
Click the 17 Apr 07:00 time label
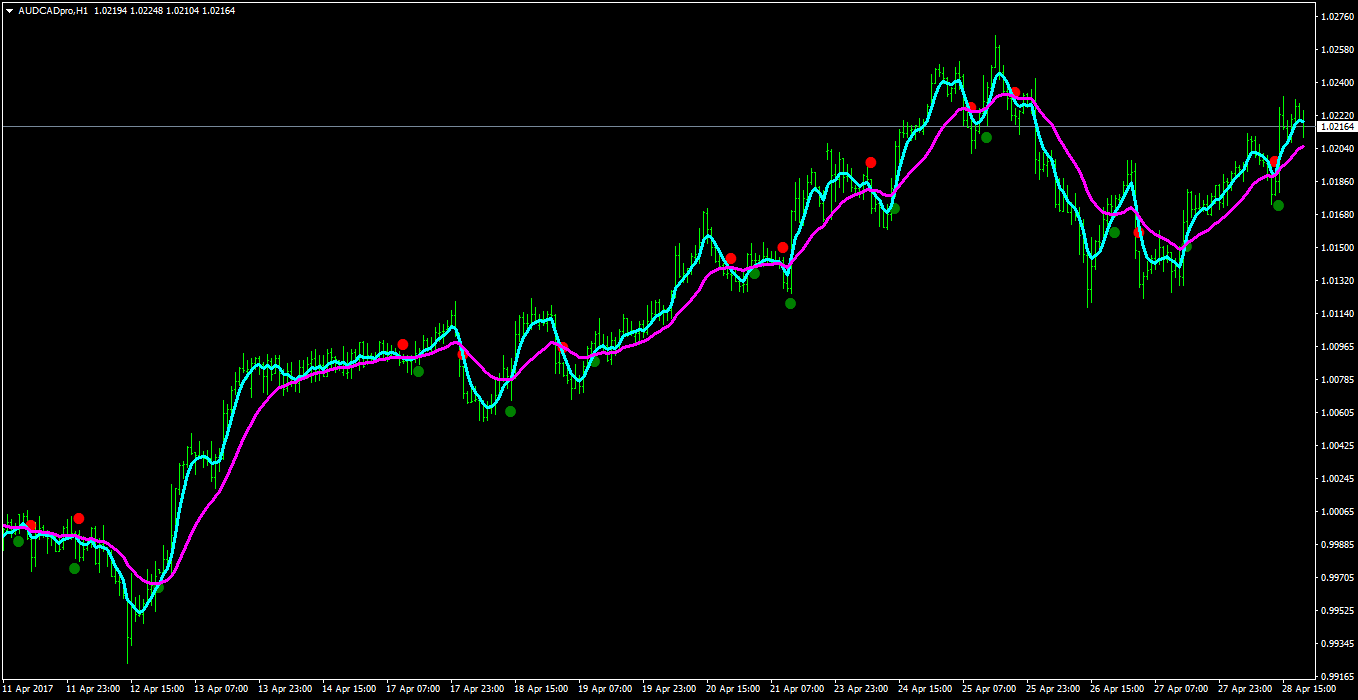tap(413, 689)
